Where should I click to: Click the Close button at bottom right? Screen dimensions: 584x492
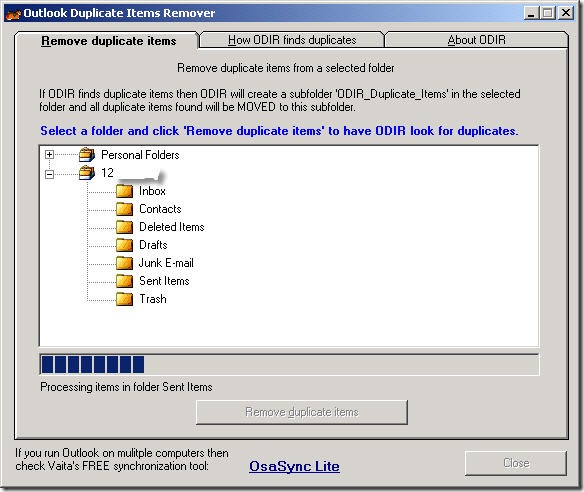516,463
